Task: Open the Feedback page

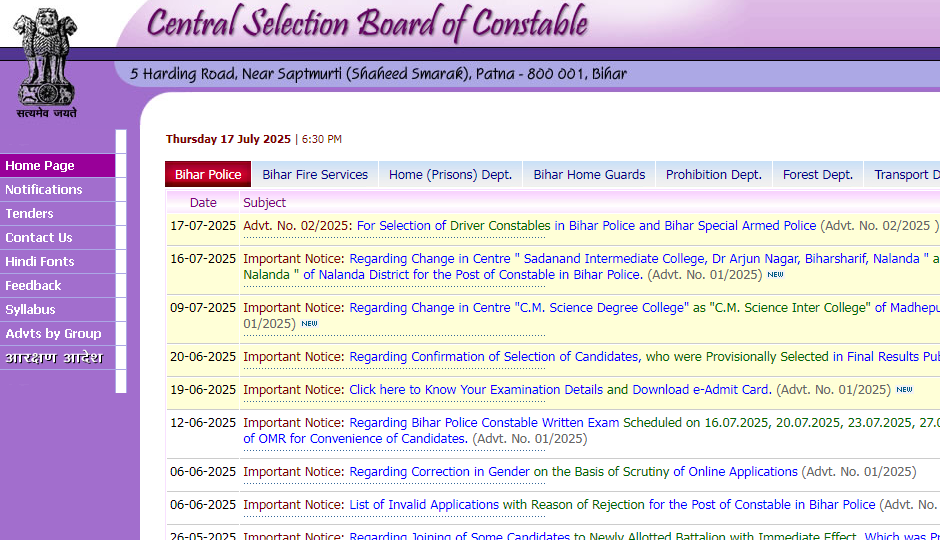Action: point(34,286)
